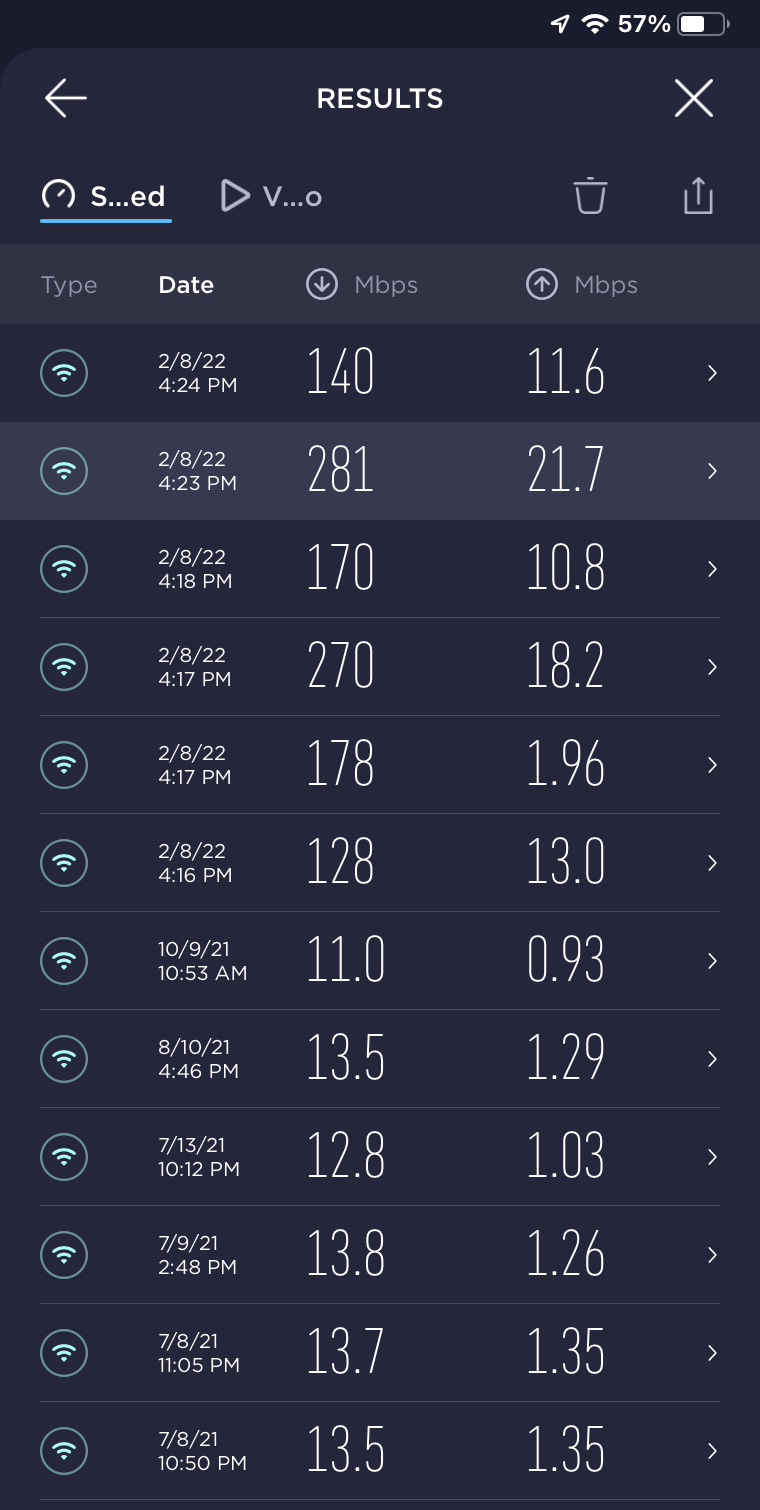Sort results by Type column
The image size is (760, 1510).
pos(69,285)
